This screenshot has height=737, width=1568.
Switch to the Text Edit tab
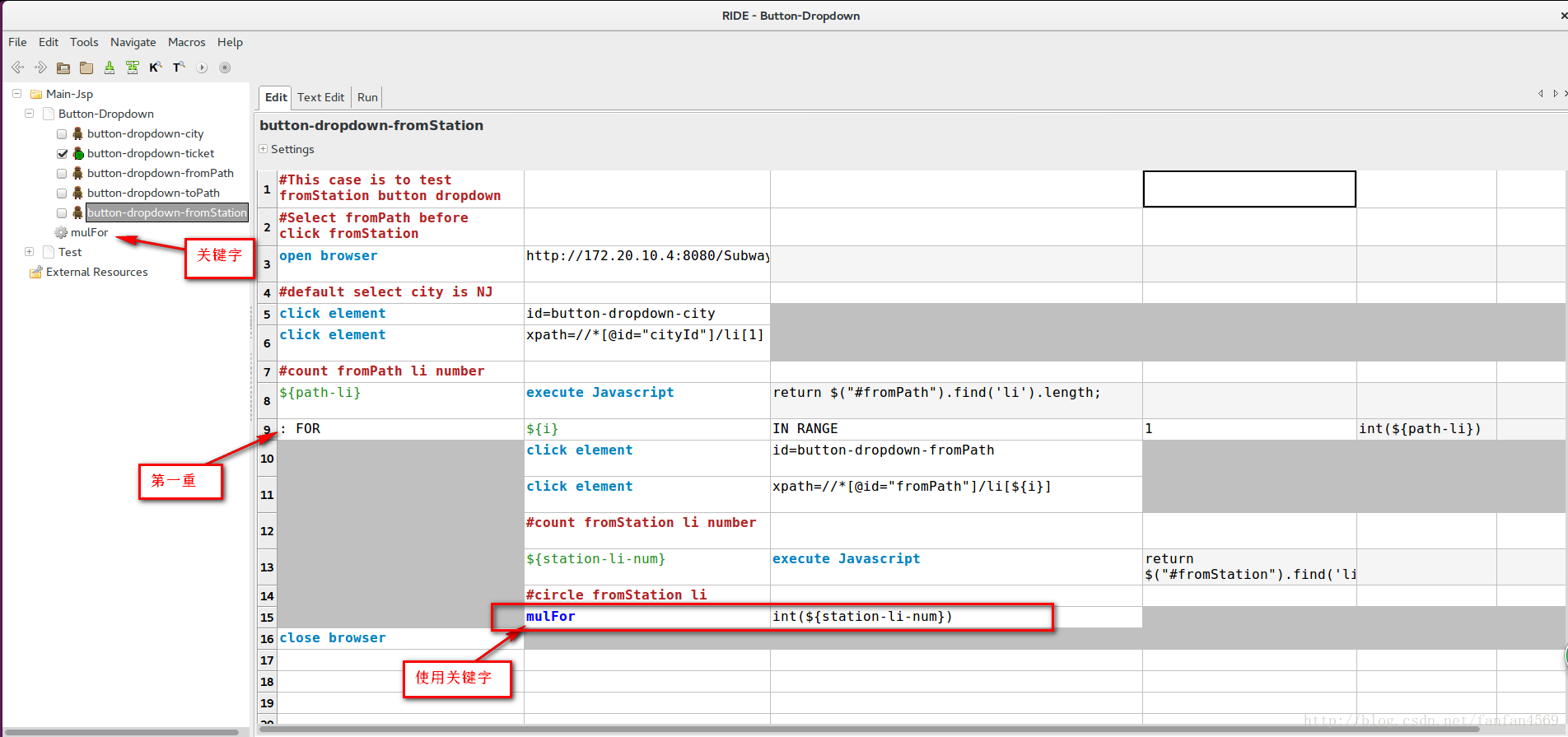coord(320,97)
